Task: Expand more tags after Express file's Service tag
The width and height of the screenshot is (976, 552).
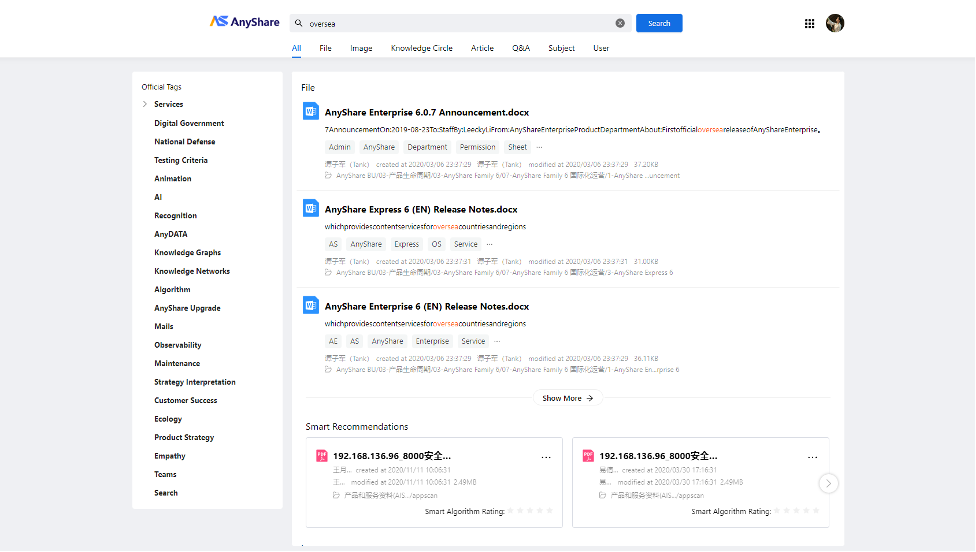Action: pos(489,245)
